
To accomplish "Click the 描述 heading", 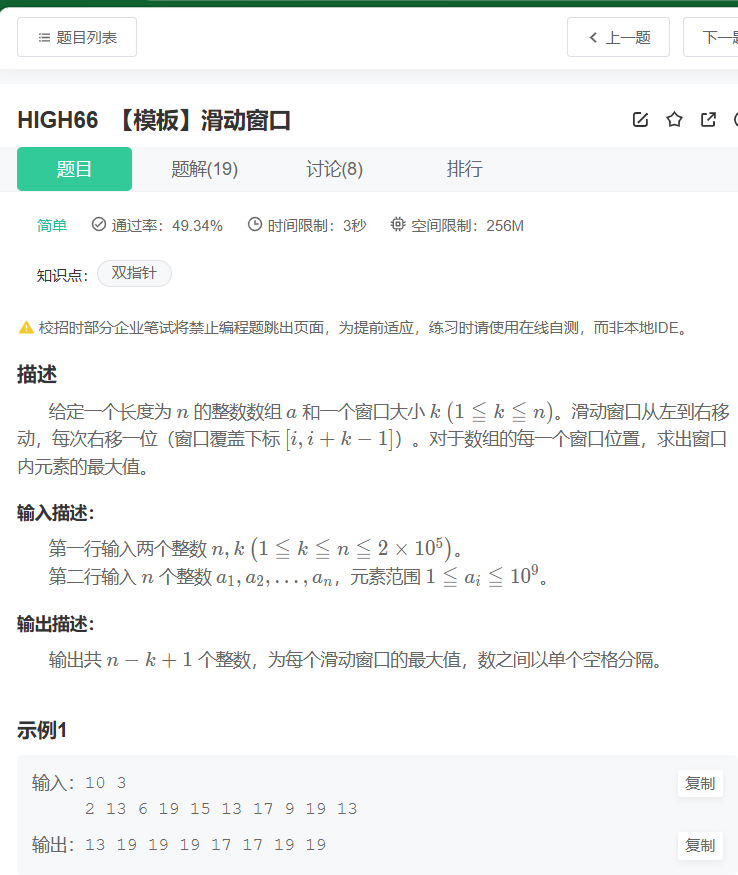I will [x=37, y=374].
